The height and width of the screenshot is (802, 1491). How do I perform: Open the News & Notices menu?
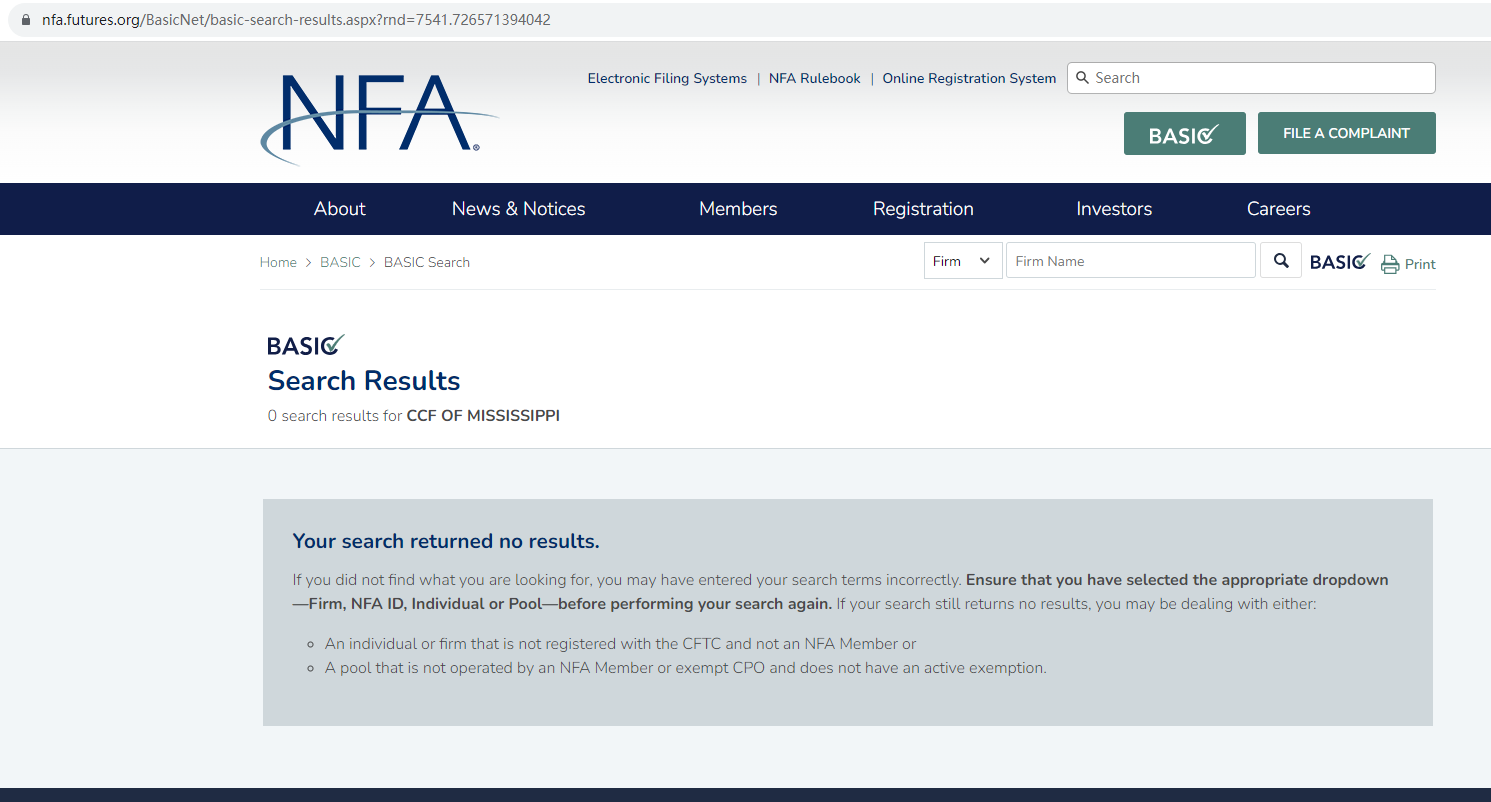point(519,209)
